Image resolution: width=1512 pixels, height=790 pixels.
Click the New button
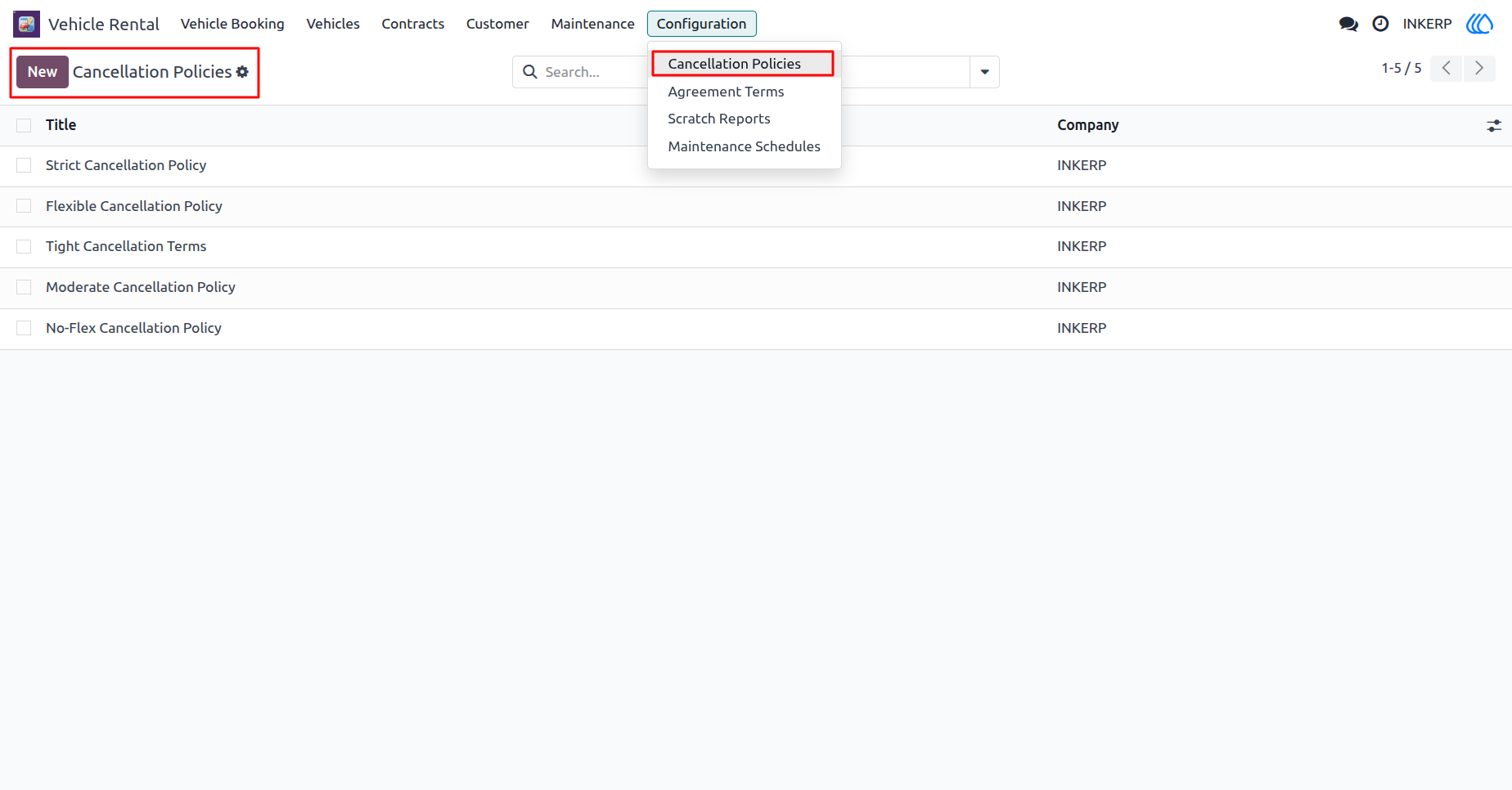(43, 72)
